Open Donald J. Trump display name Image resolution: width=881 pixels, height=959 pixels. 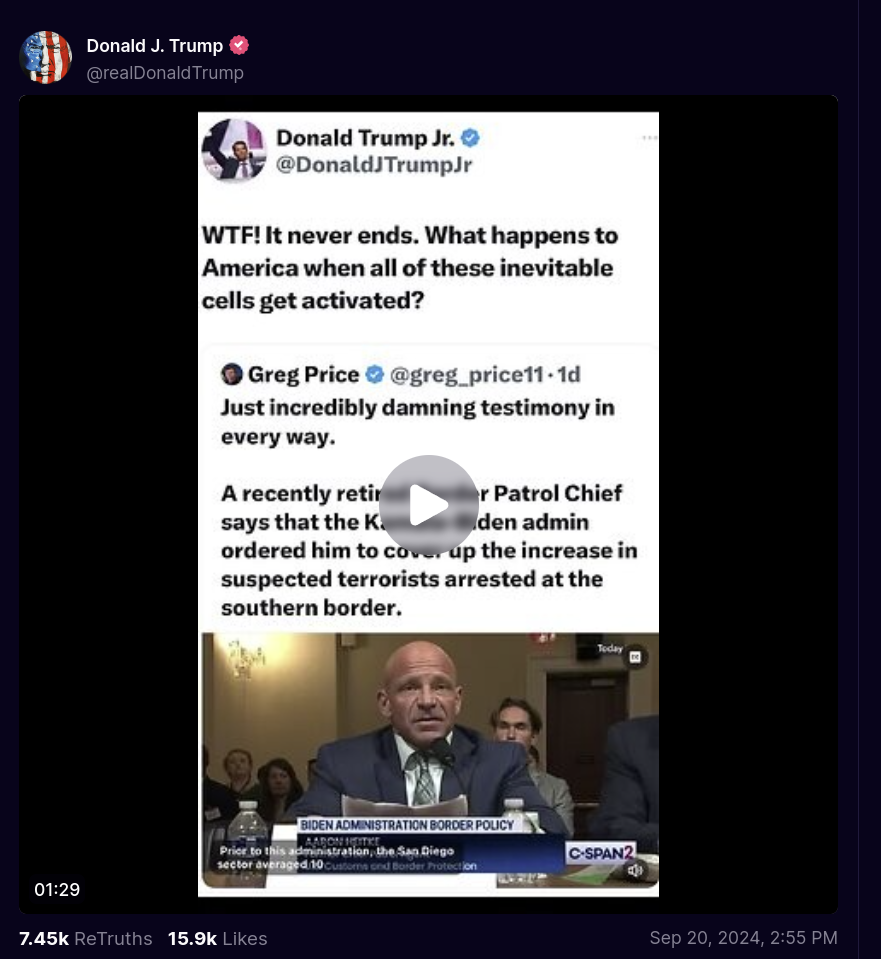pyautogui.click(x=154, y=45)
